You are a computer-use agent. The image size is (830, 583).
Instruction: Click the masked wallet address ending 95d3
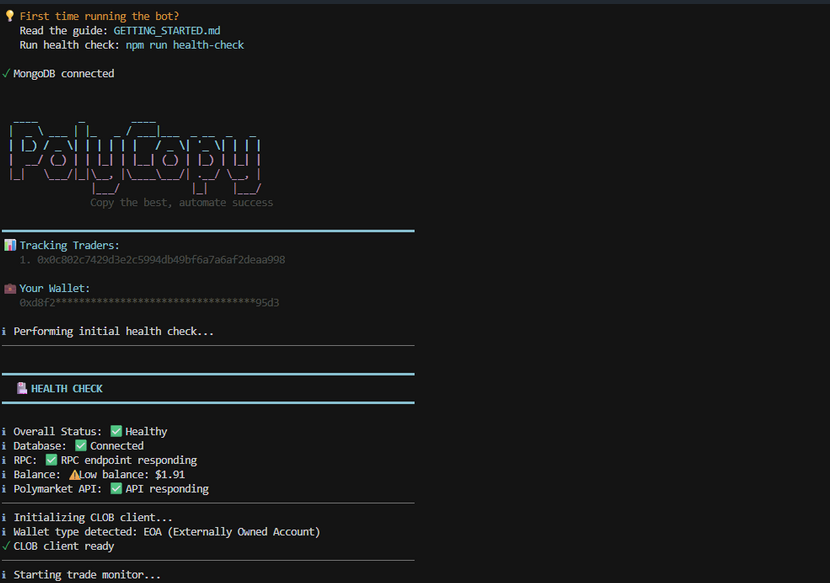(x=150, y=302)
